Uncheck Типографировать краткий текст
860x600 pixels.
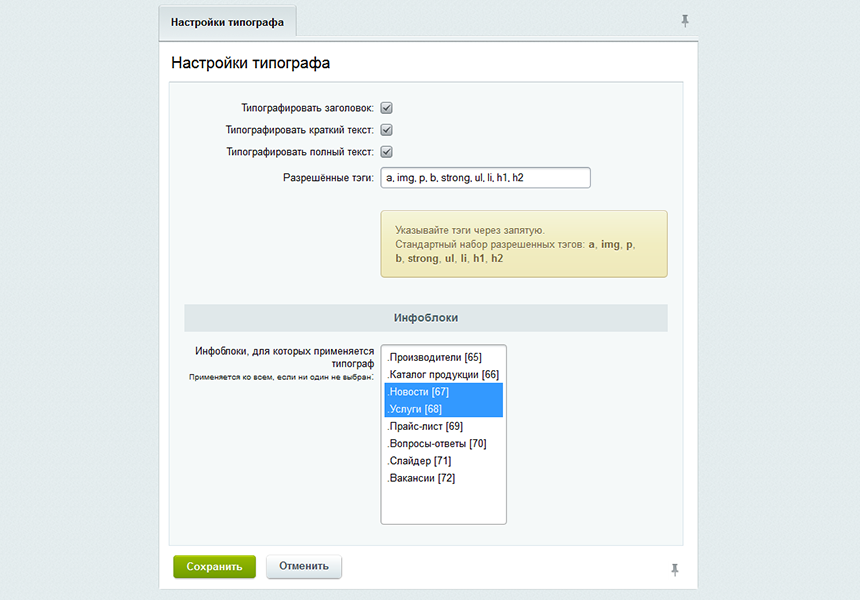[x=386, y=130]
